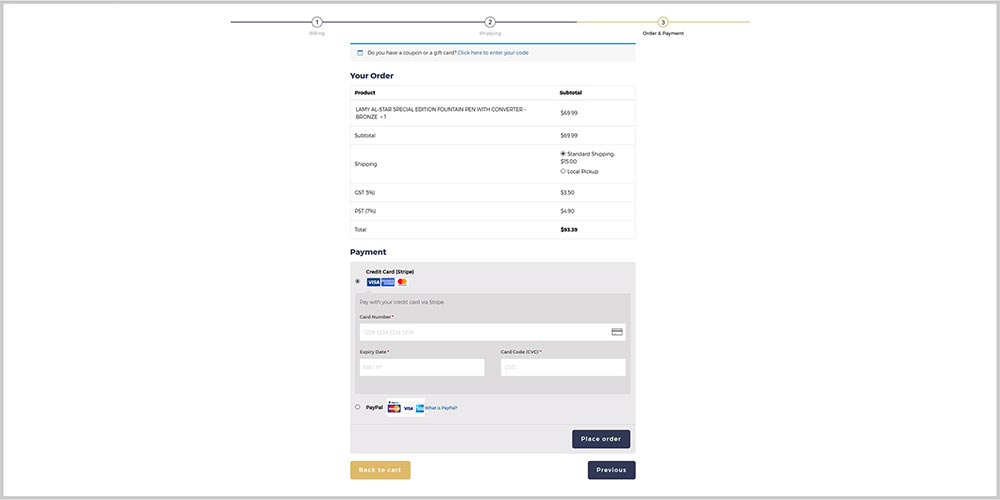The width and height of the screenshot is (1000, 500).
Task: Choose Local Pickup shipping option
Action: coord(562,171)
